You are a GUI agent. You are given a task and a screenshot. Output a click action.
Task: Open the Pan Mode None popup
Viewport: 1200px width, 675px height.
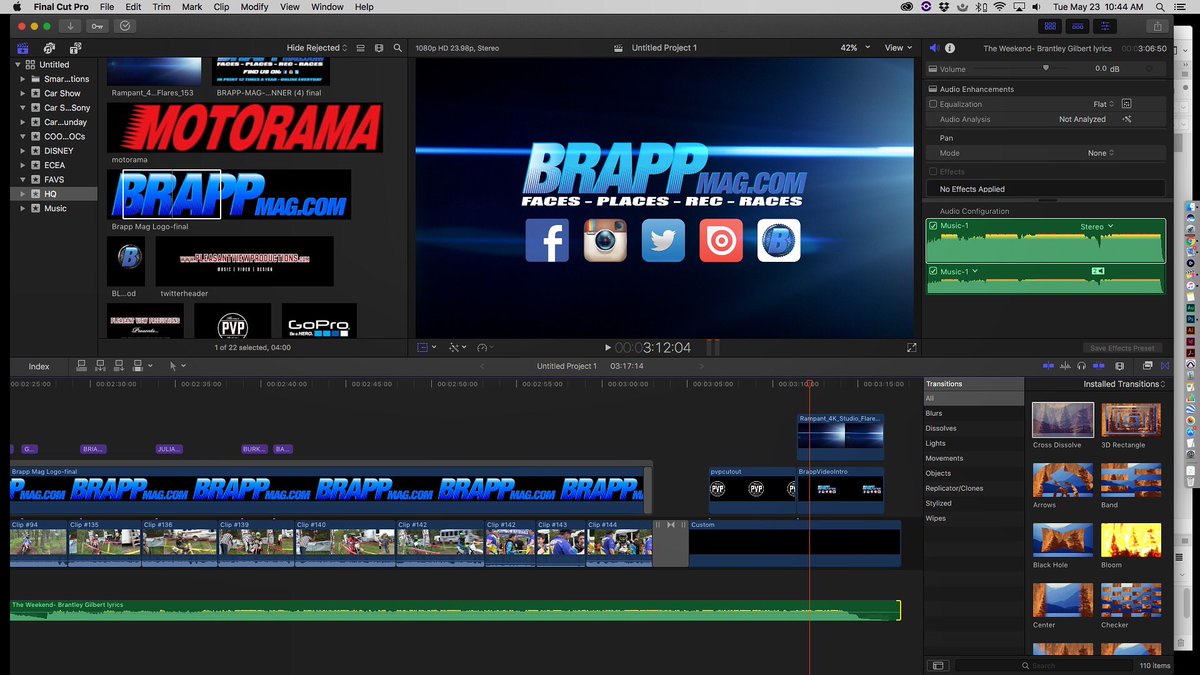click(1101, 153)
